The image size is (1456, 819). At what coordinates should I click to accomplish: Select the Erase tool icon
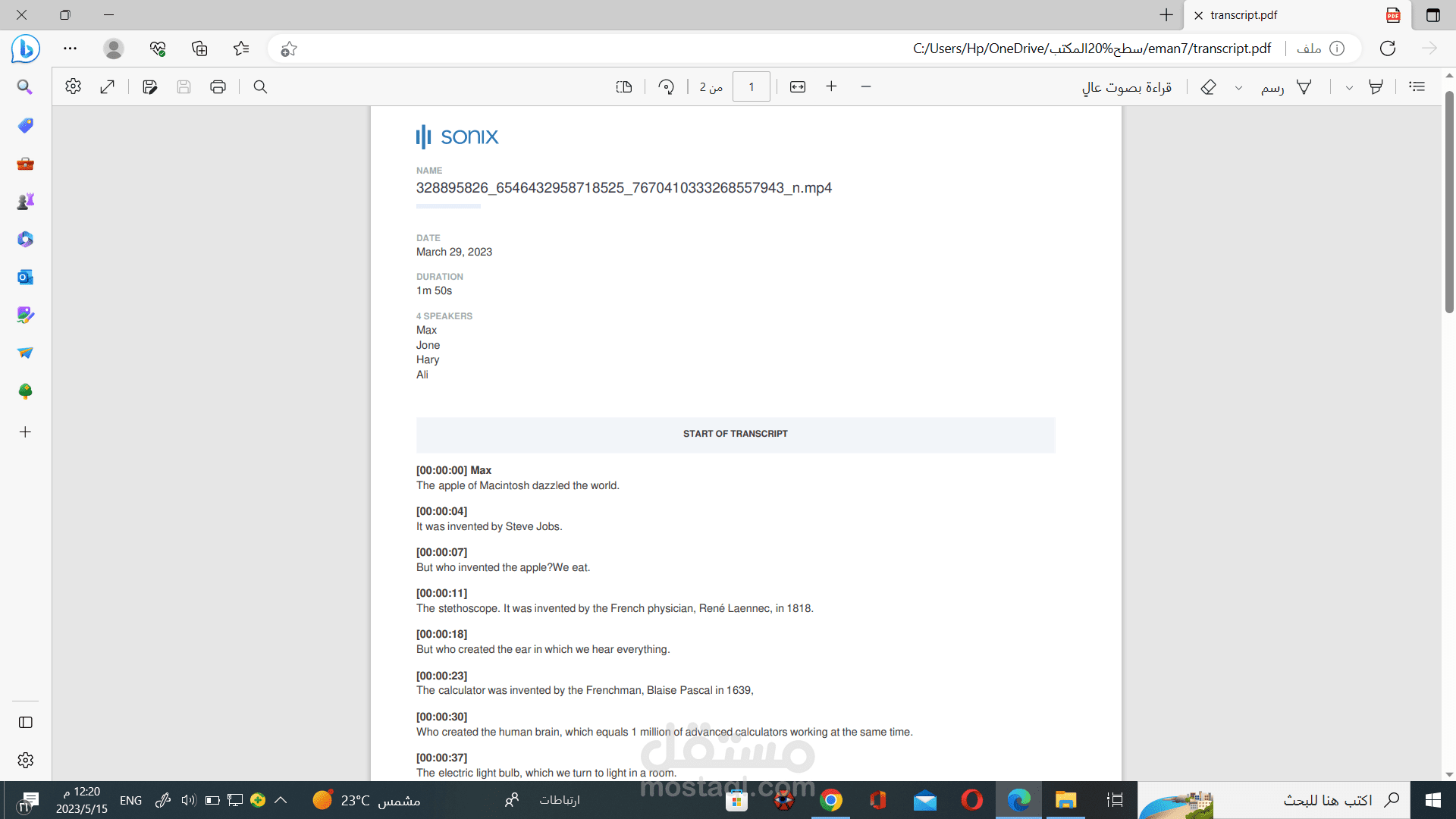(1208, 87)
